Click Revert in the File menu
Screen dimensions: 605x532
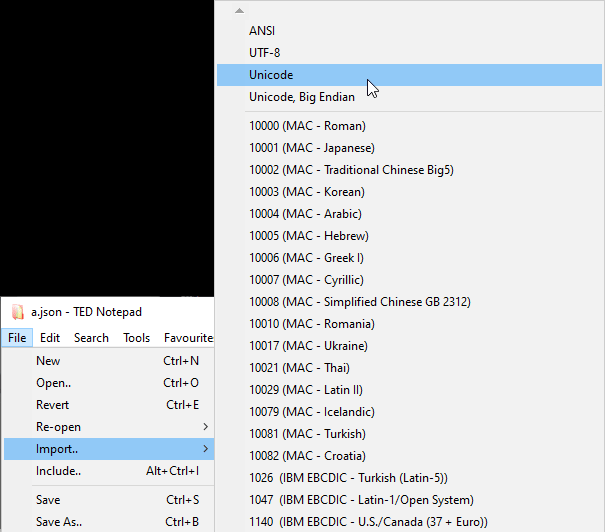tap(53, 405)
